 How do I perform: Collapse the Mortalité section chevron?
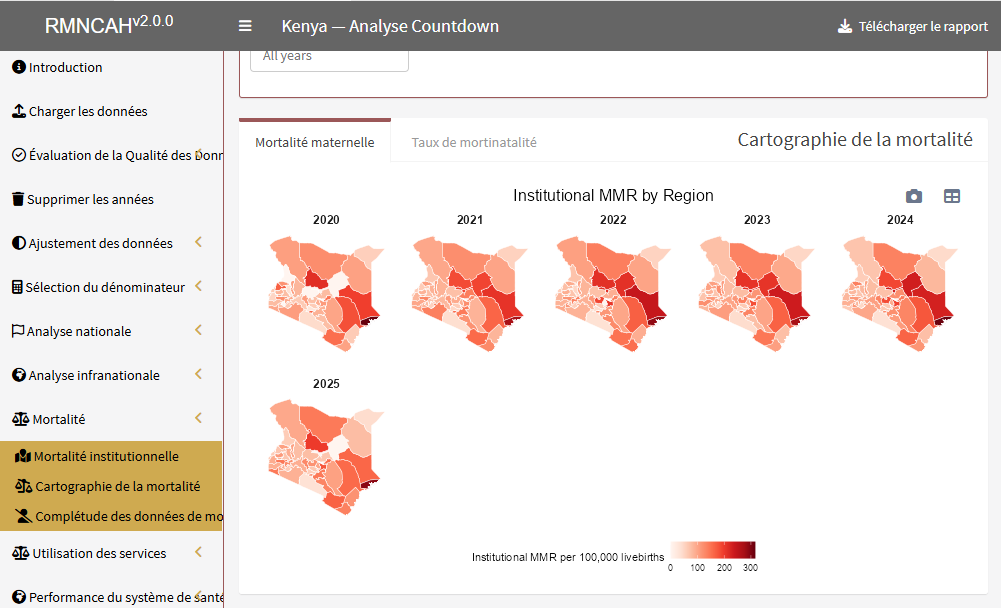point(199,418)
